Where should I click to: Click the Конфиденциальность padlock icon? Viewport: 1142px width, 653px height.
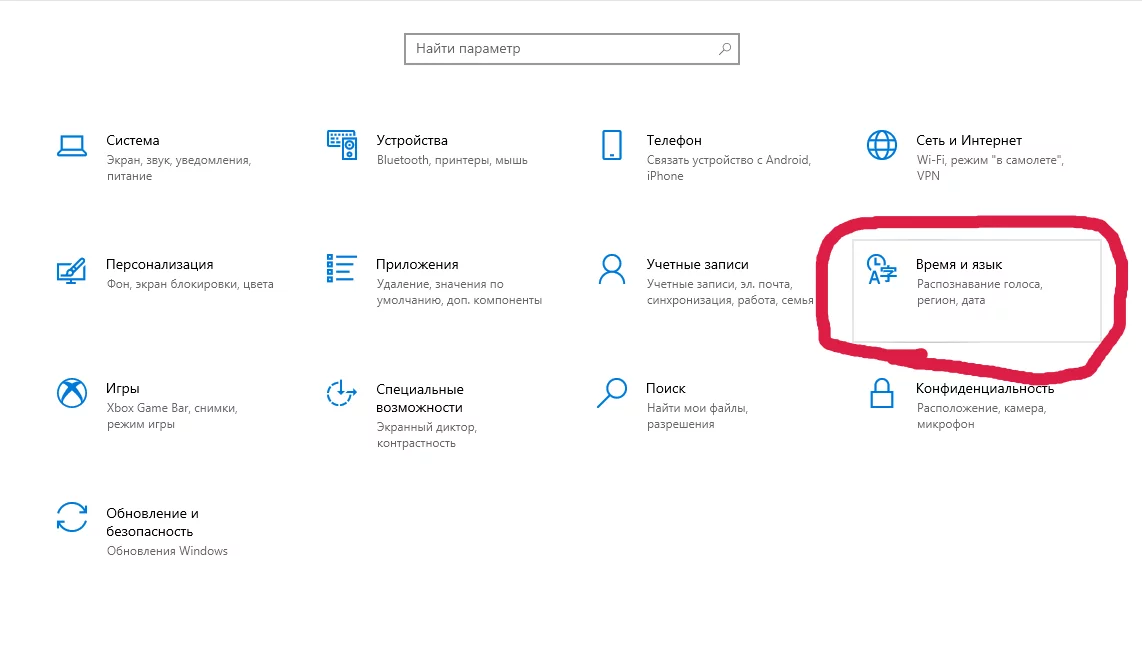pyautogui.click(x=881, y=393)
